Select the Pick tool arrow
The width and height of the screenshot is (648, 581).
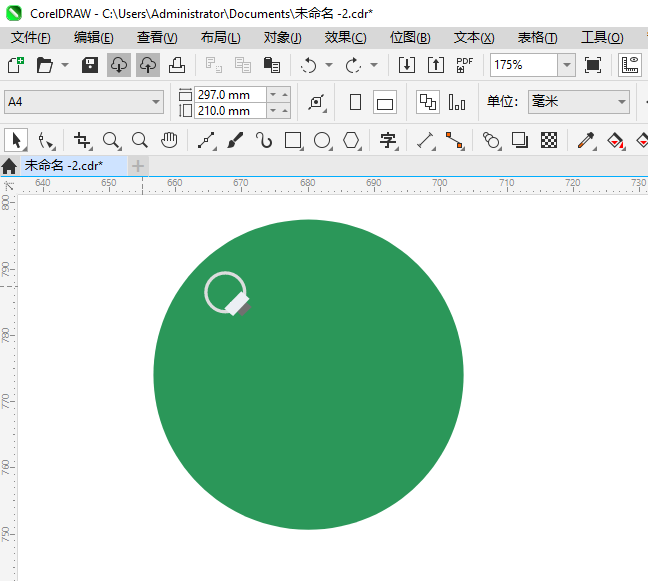click(x=17, y=141)
